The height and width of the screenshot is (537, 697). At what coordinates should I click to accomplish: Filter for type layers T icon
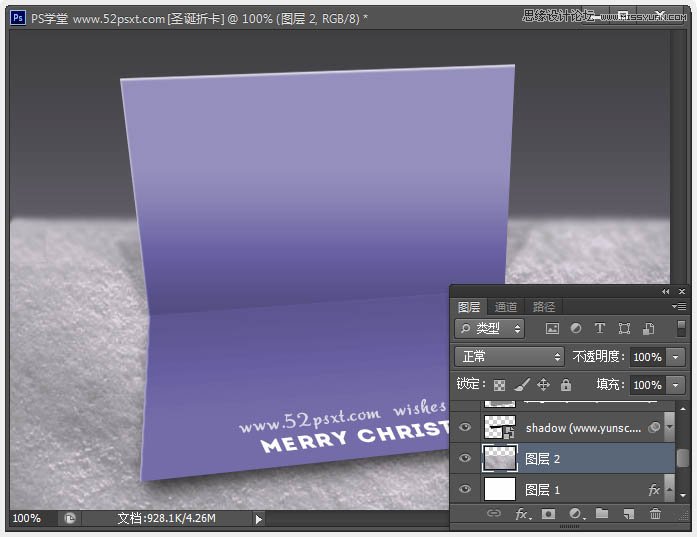pos(600,329)
